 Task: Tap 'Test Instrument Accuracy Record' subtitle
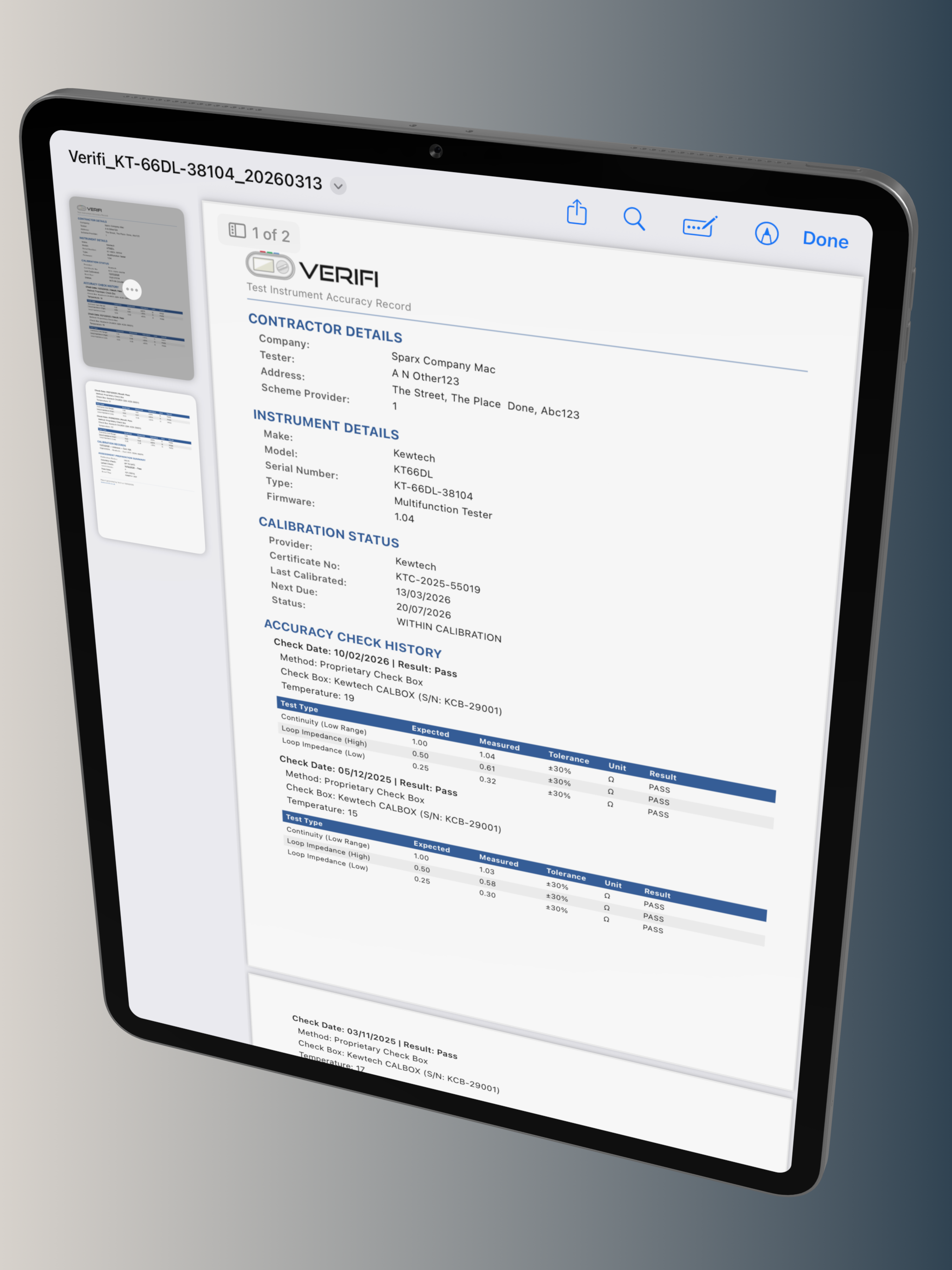click(x=329, y=296)
